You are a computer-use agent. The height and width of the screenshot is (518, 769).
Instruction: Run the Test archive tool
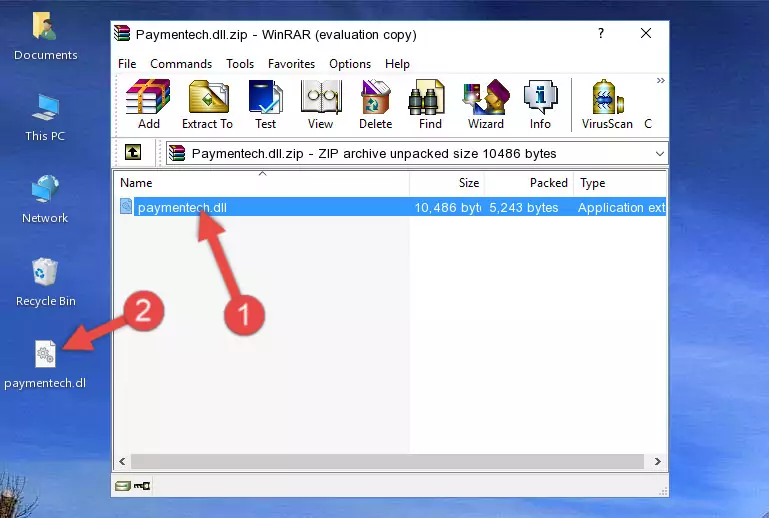tap(265, 104)
